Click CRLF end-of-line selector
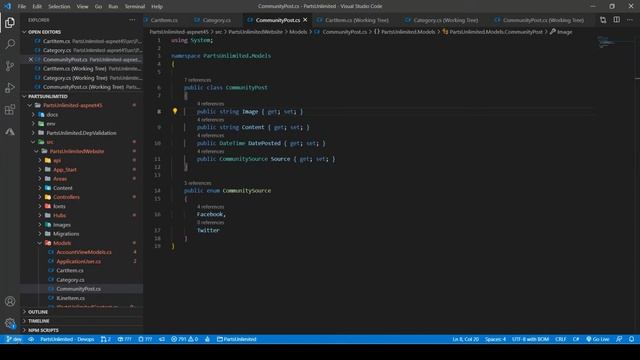 tap(560, 339)
